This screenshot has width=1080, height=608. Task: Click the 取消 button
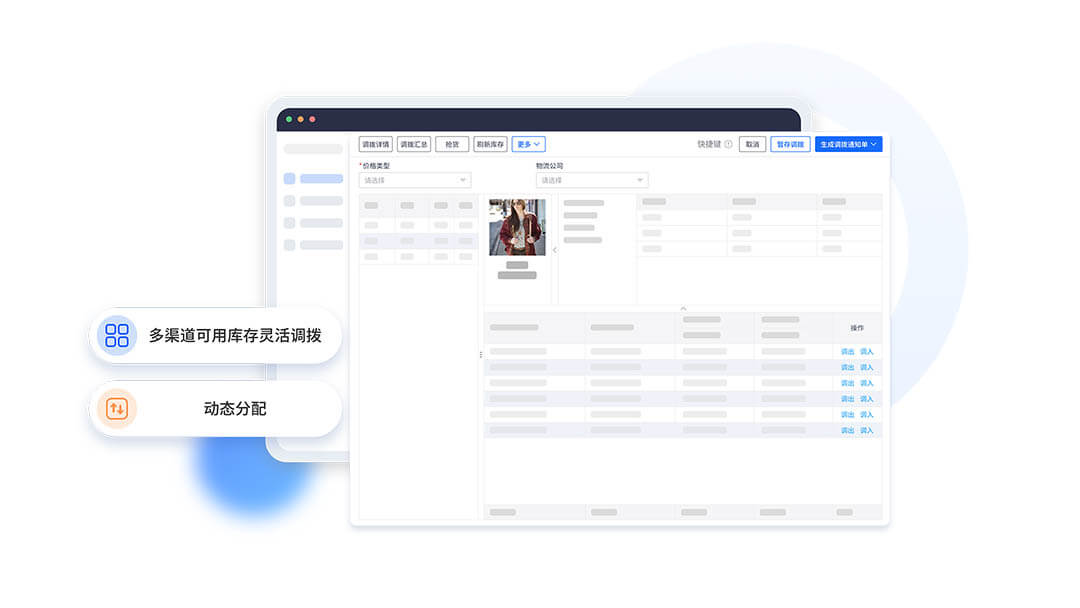point(752,144)
